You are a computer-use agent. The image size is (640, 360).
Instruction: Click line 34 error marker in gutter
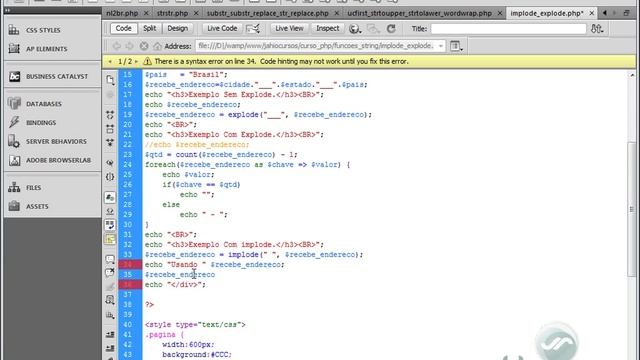pos(130,264)
